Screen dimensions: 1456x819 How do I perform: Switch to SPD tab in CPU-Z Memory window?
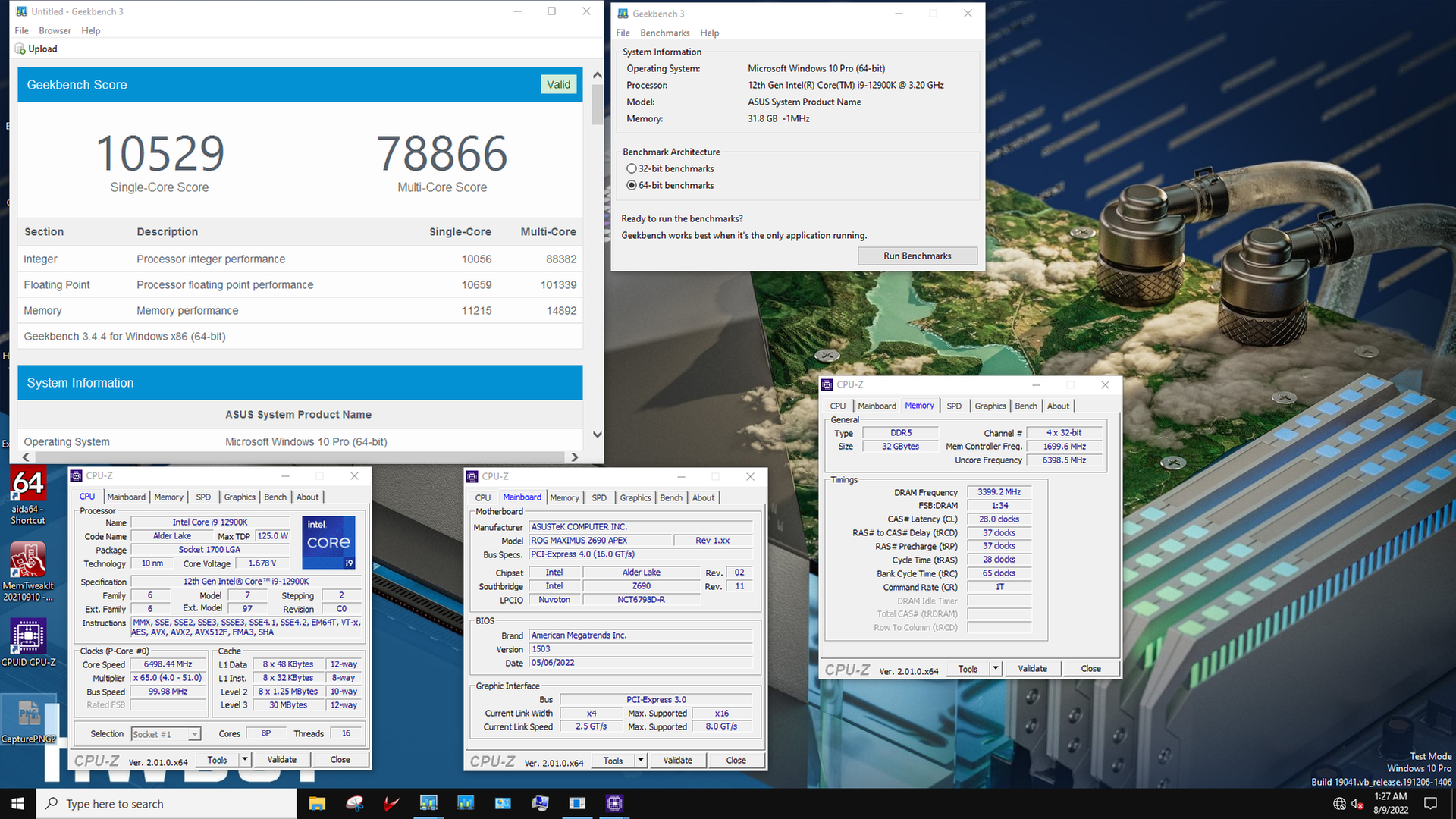click(954, 406)
